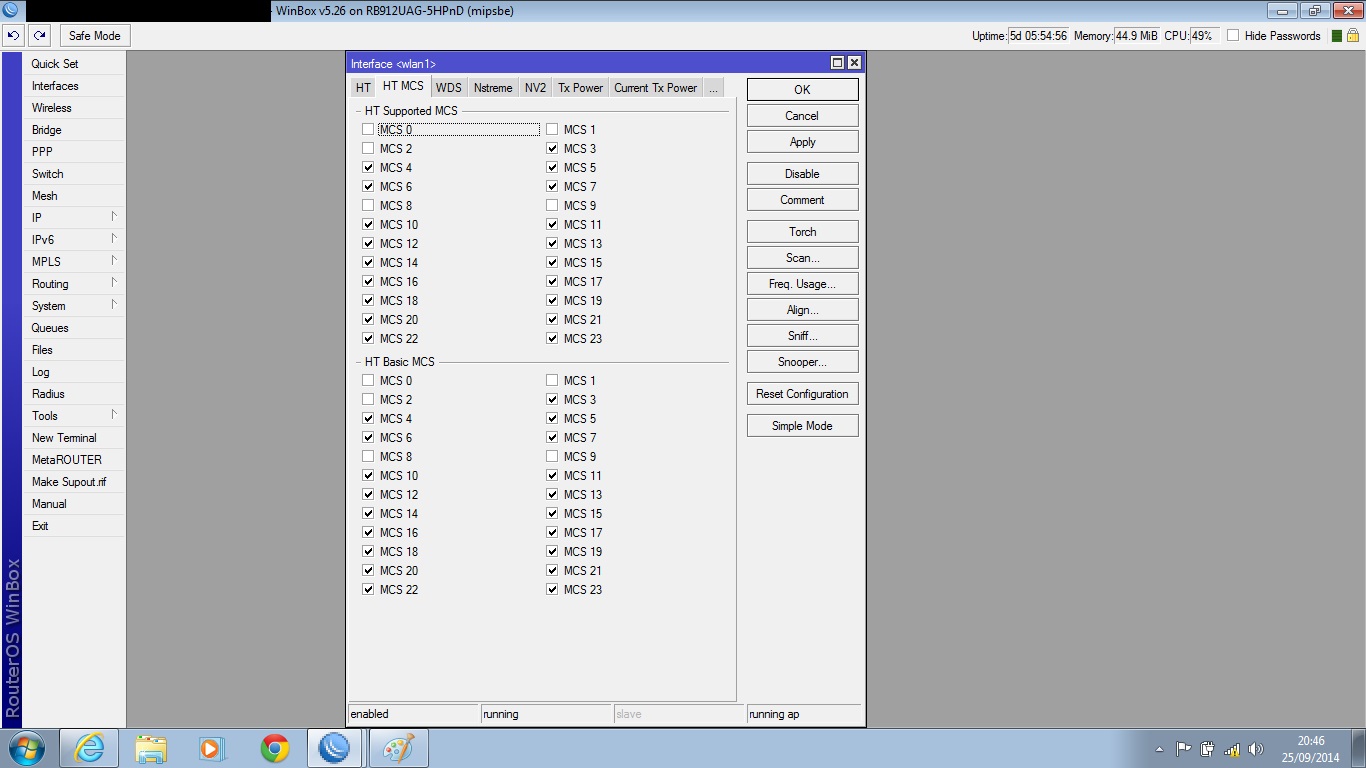Open the Scan... tool
The height and width of the screenshot is (768, 1366).
(x=802, y=258)
